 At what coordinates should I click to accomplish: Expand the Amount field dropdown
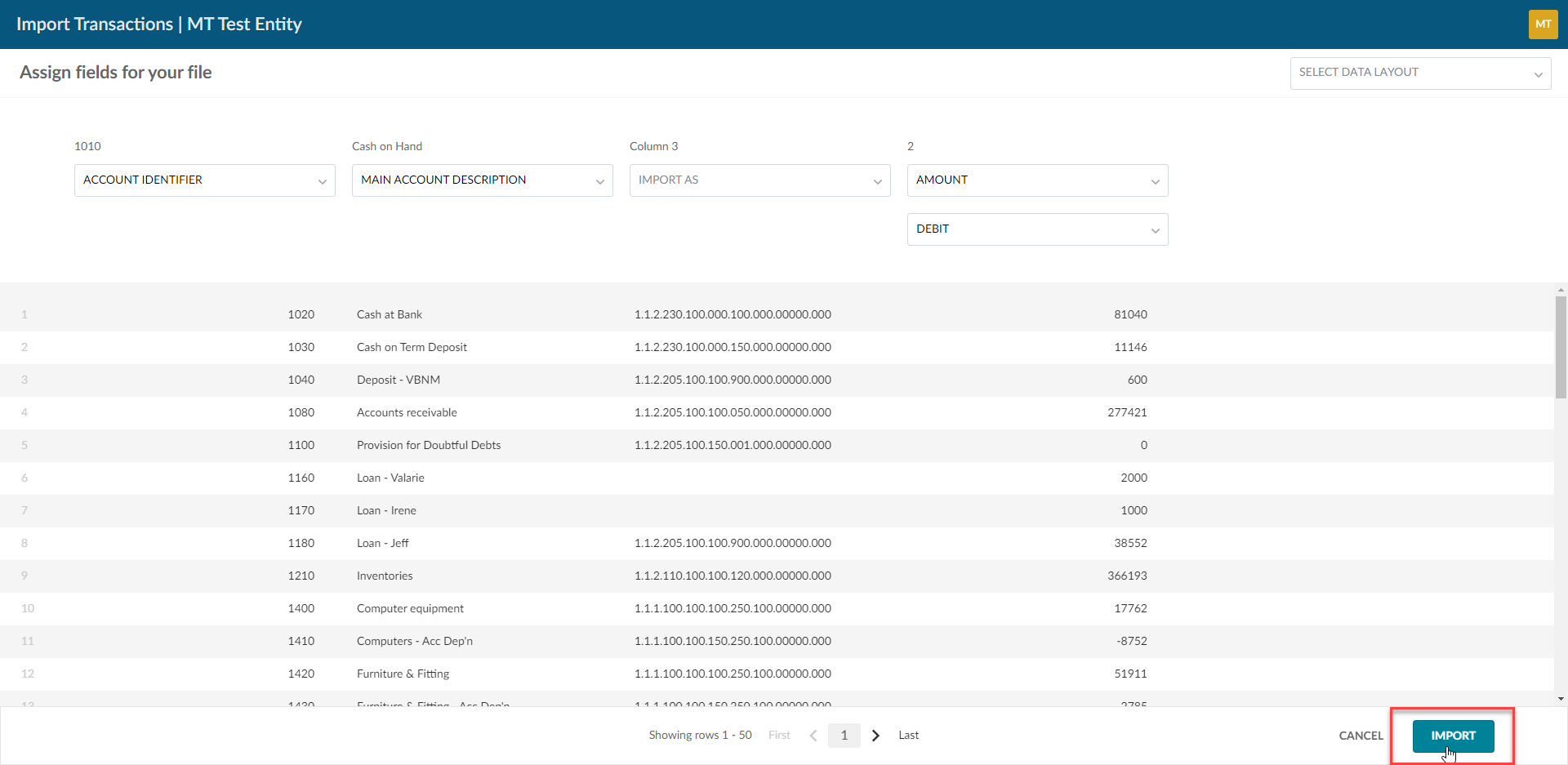1037,180
